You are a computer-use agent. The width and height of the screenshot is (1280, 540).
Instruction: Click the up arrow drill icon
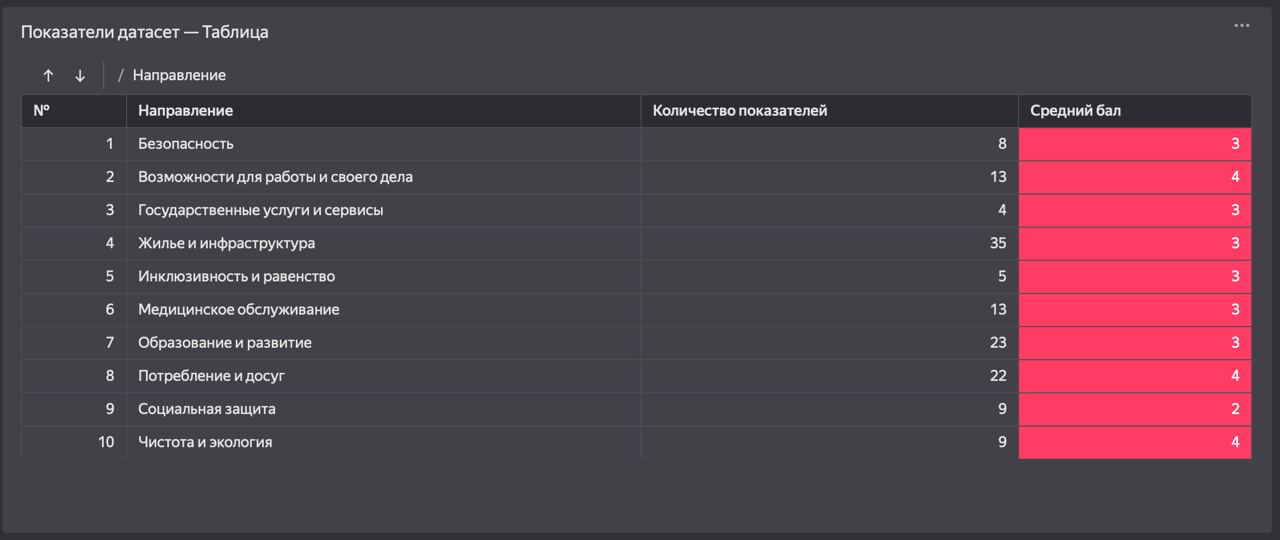(48, 76)
